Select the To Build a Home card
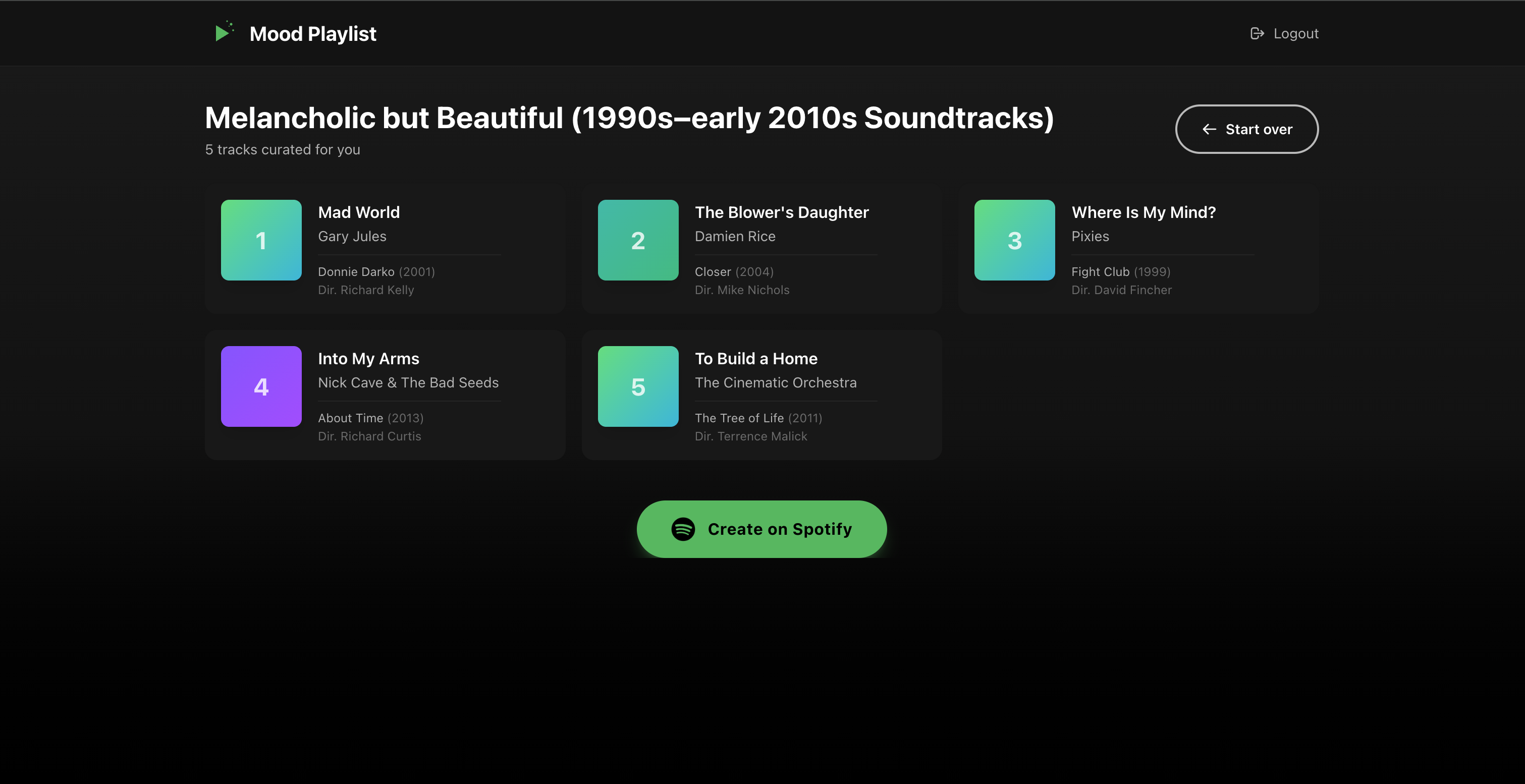This screenshot has height=784, width=1525. pos(761,394)
